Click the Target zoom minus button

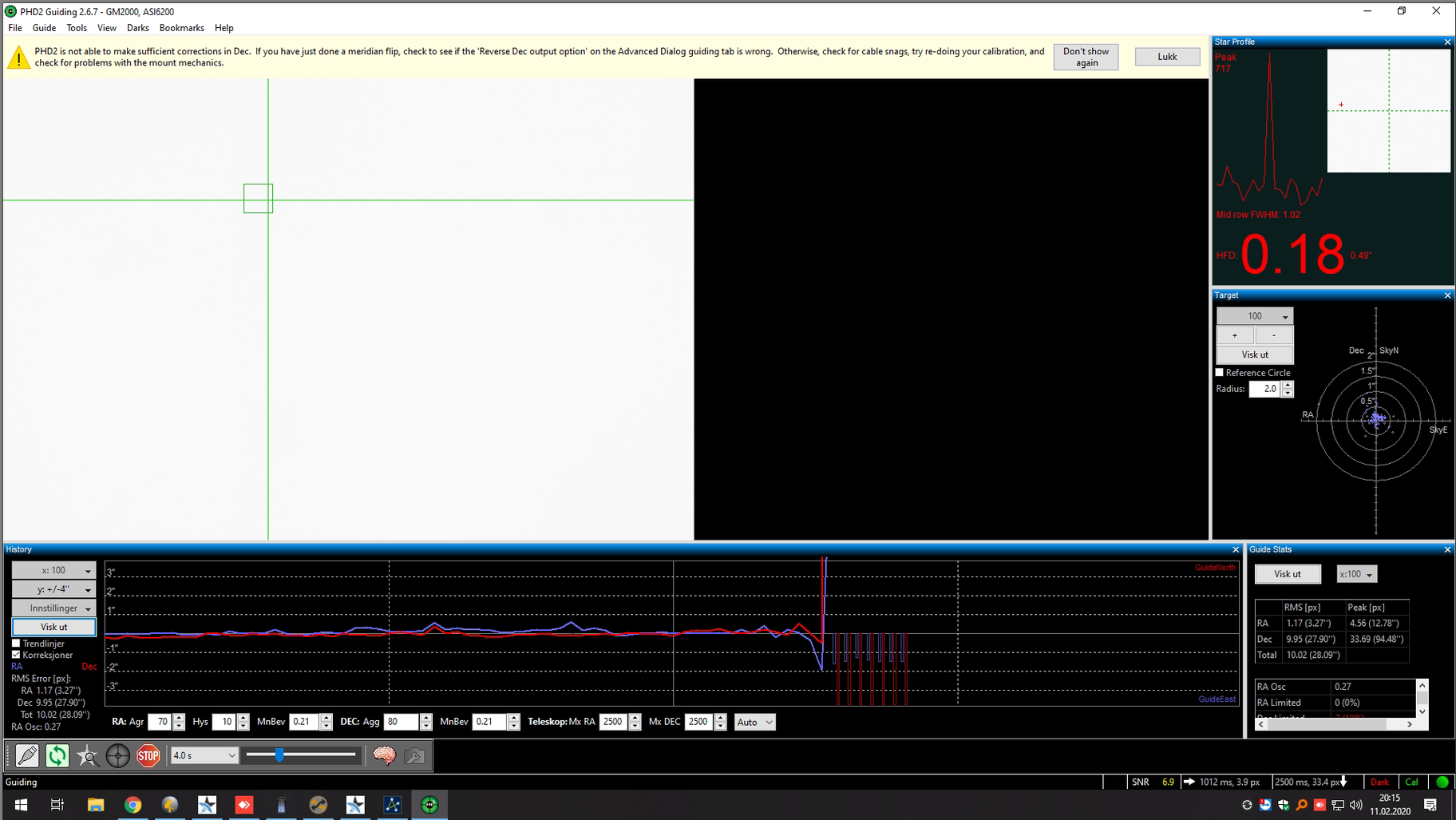(1274, 335)
